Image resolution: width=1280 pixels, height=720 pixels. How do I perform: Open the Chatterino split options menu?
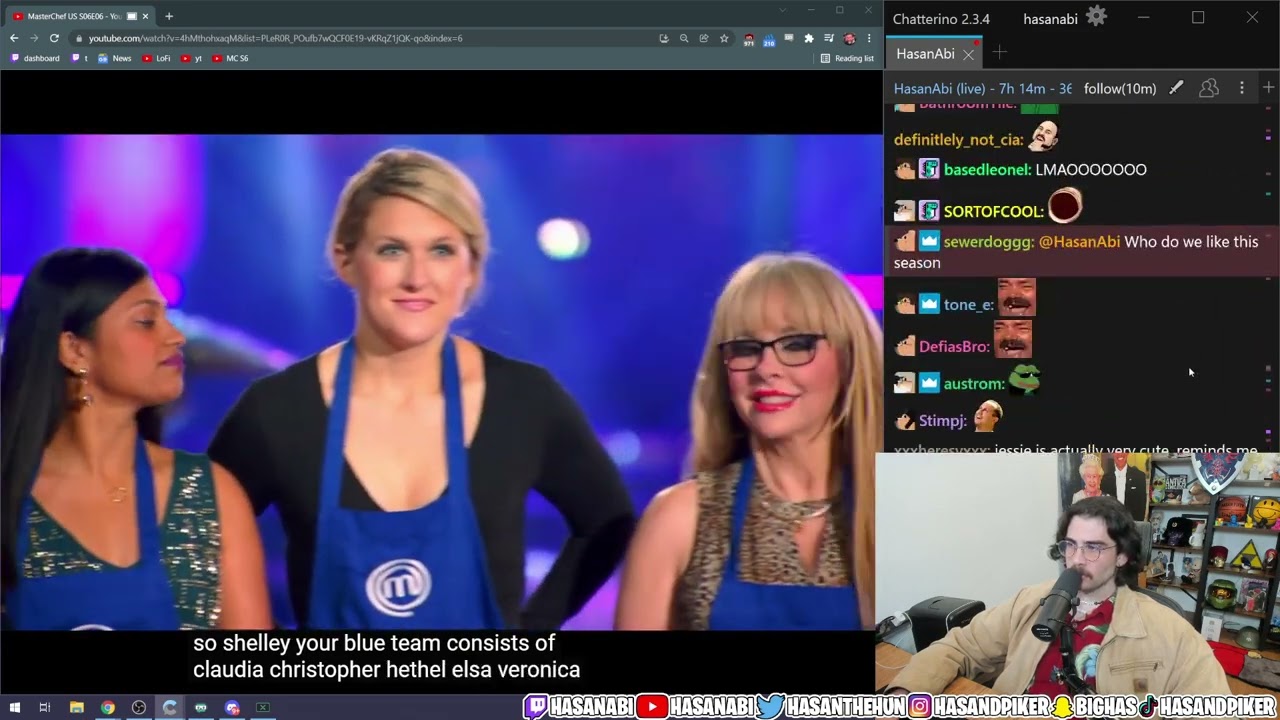click(x=1242, y=88)
